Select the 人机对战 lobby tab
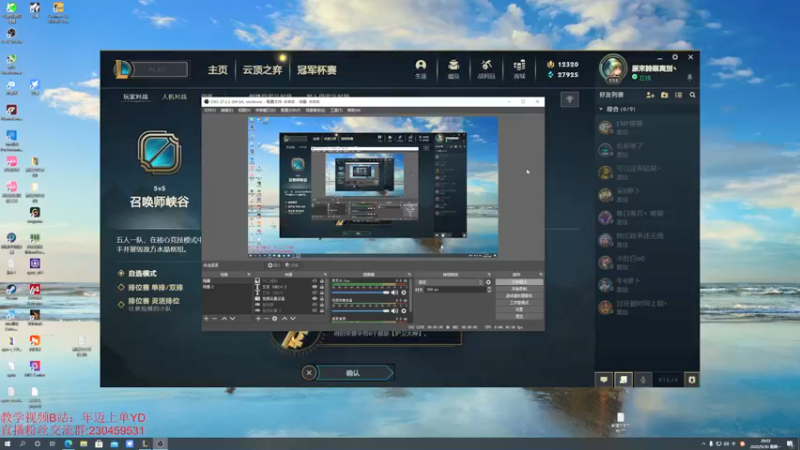Image resolution: width=800 pixels, height=450 pixels. pyautogui.click(x=174, y=96)
